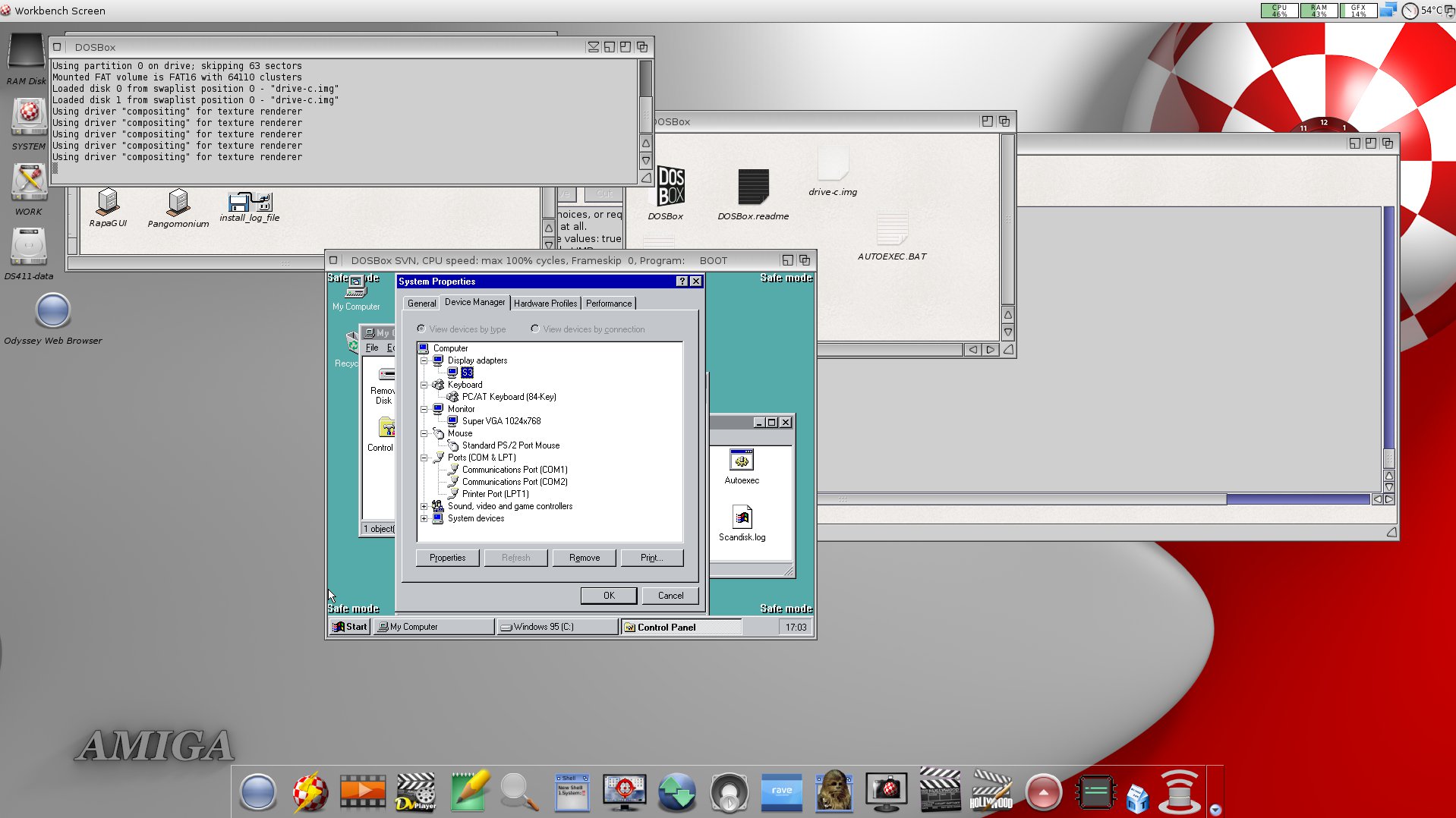Click the lightning Amiga ball dock icon

click(310, 791)
